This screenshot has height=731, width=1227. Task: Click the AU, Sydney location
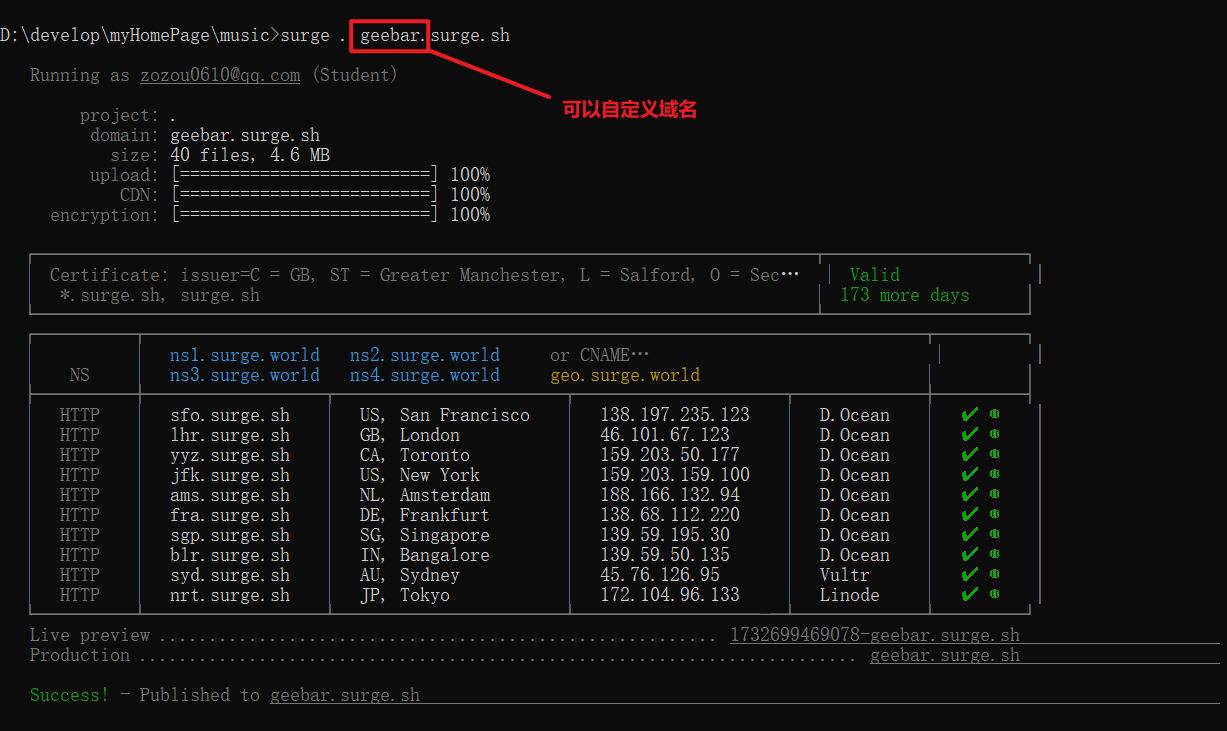[410, 575]
